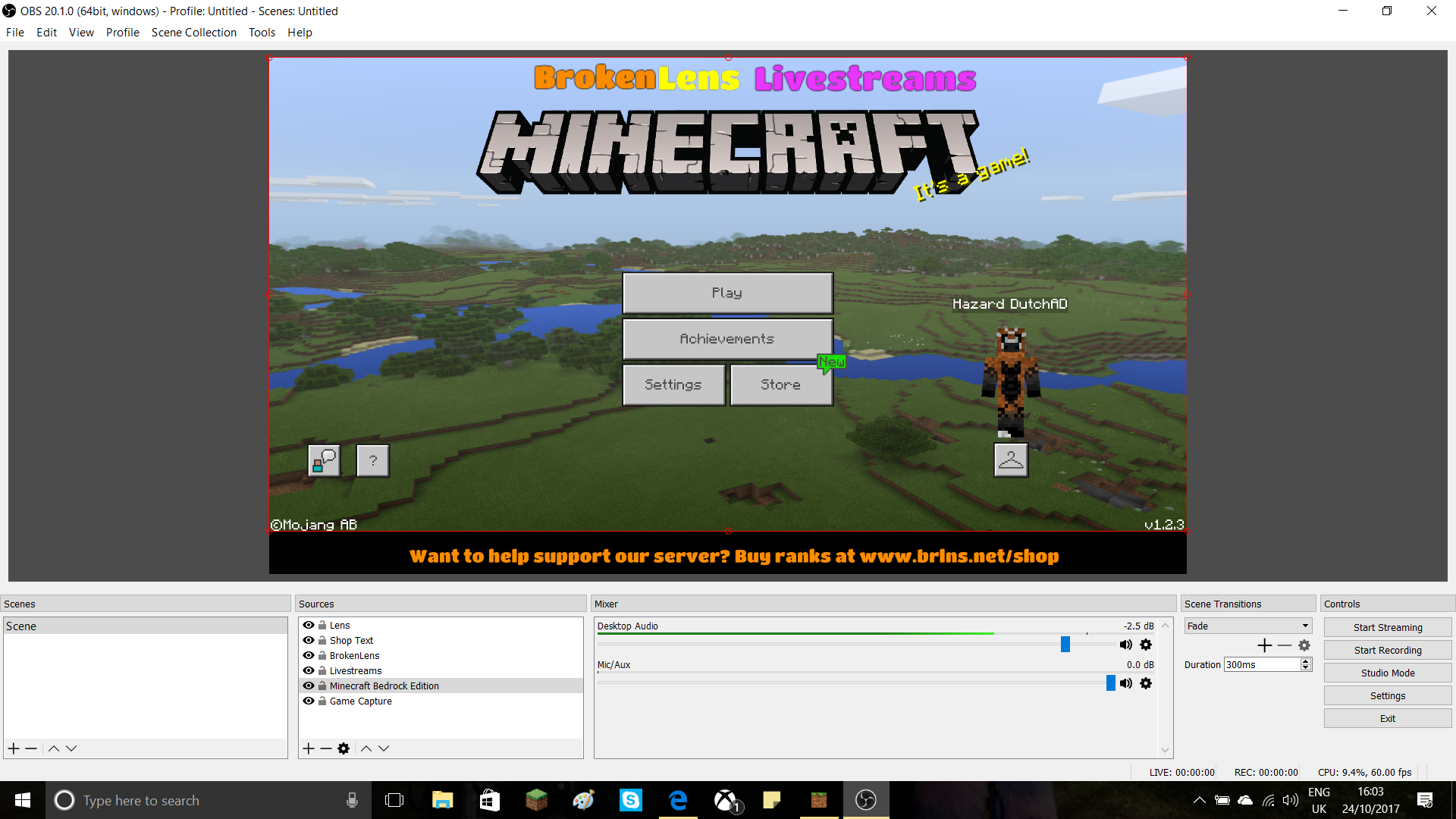Screen dimensions: 1456x819
Task: Open transition properties gear icon
Action: 1304,645
